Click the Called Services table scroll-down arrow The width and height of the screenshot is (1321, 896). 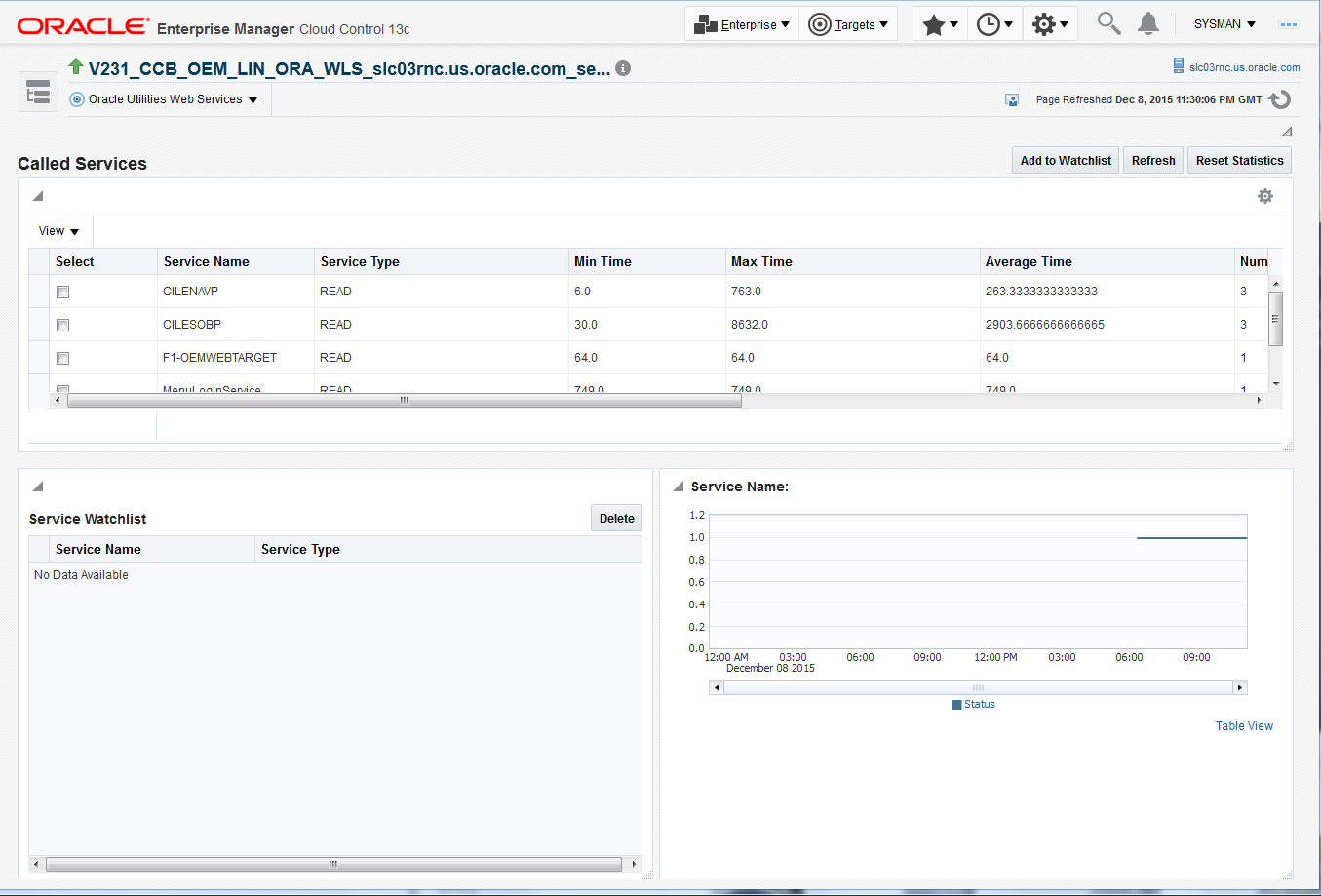[x=1275, y=384]
